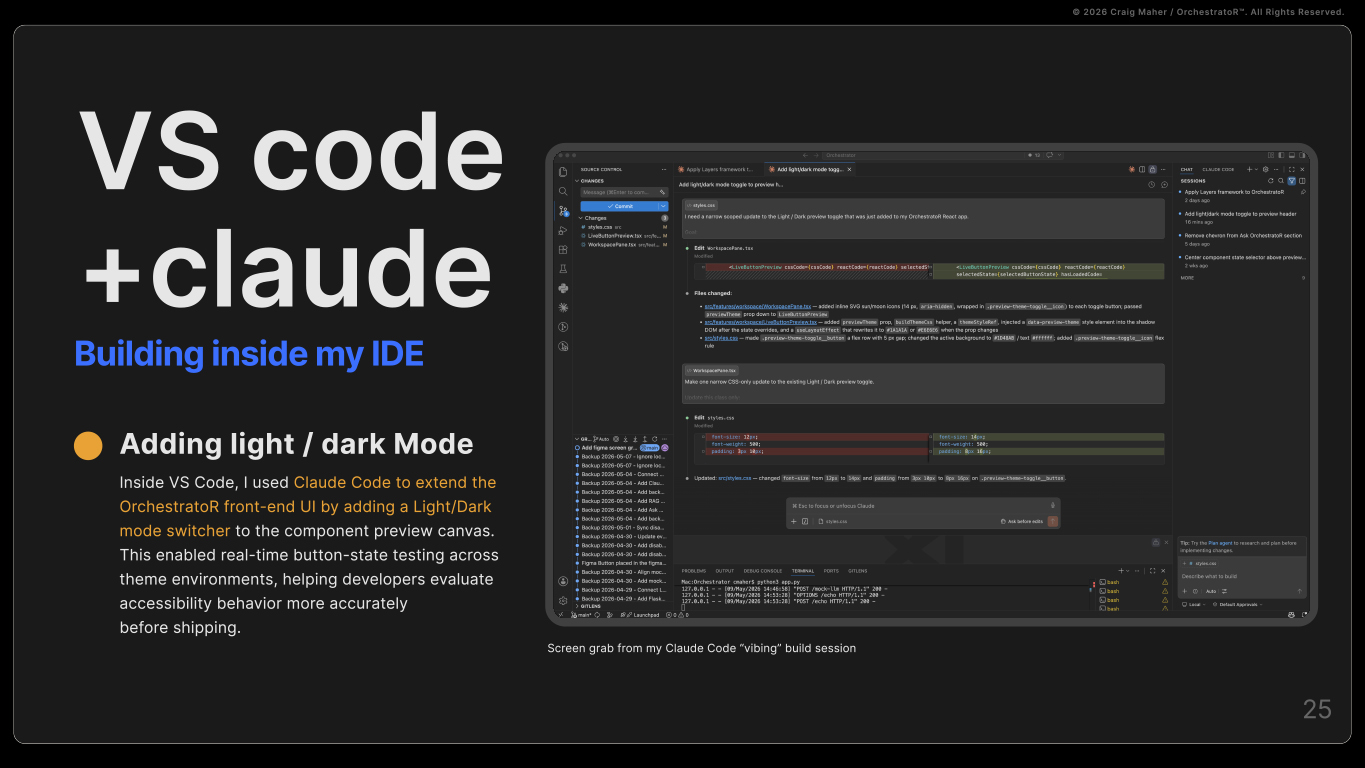Open the Center component state selector session
The image size is (1365, 768).
[x=1243, y=260]
